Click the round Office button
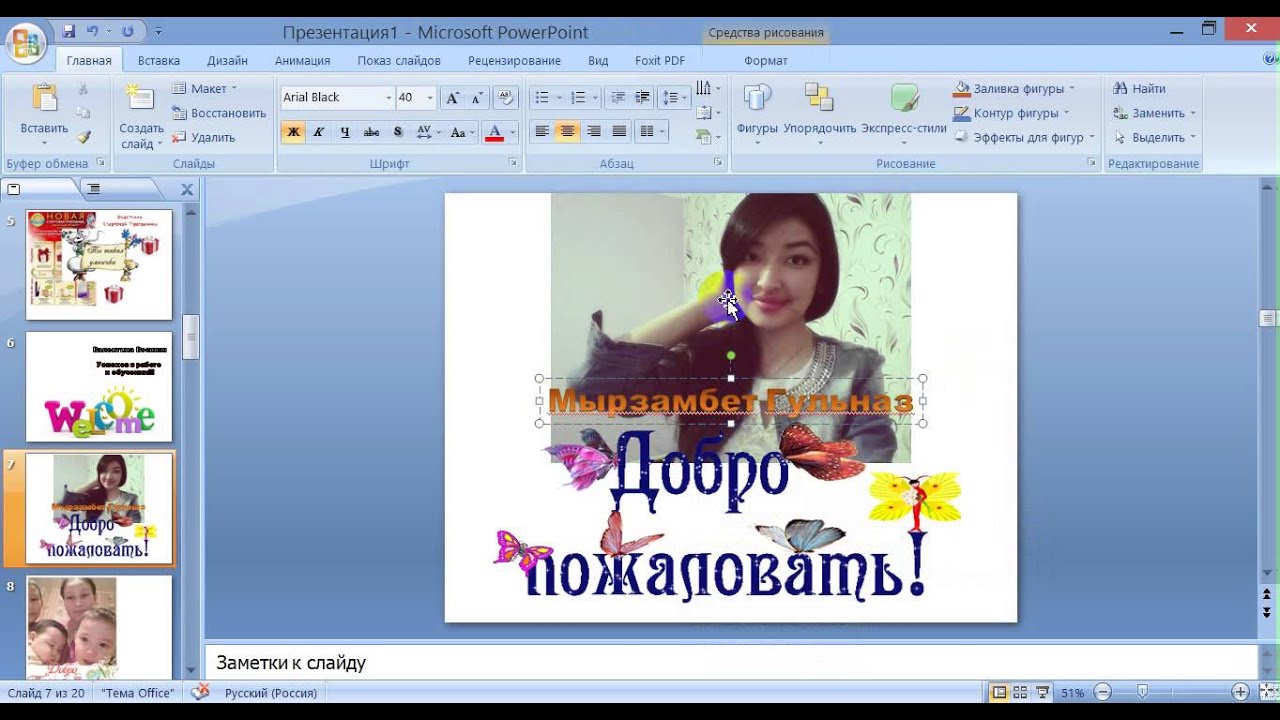The width and height of the screenshot is (1280, 720). pos(25,43)
